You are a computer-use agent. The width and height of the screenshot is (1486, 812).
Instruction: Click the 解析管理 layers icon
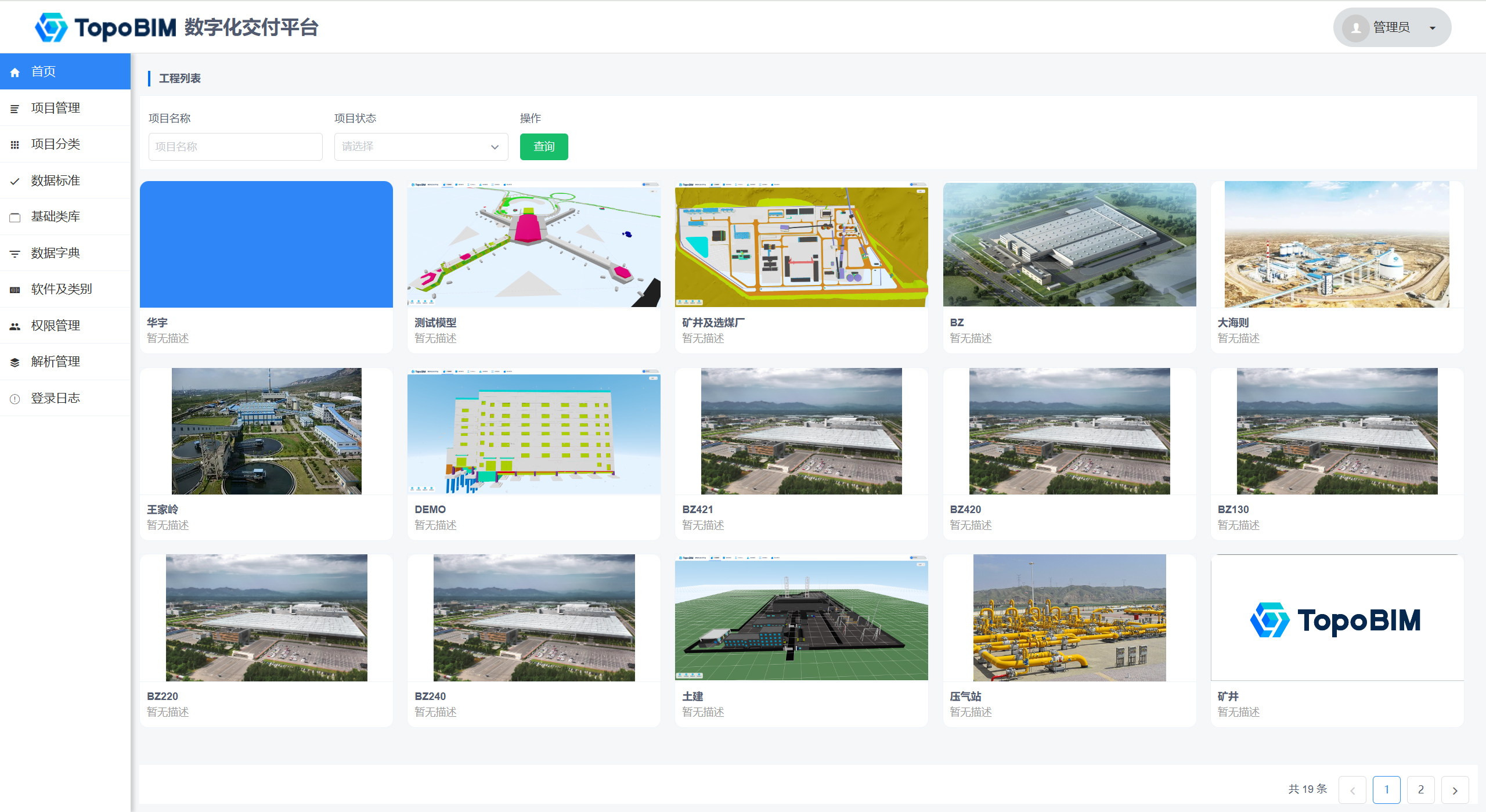(15, 362)
